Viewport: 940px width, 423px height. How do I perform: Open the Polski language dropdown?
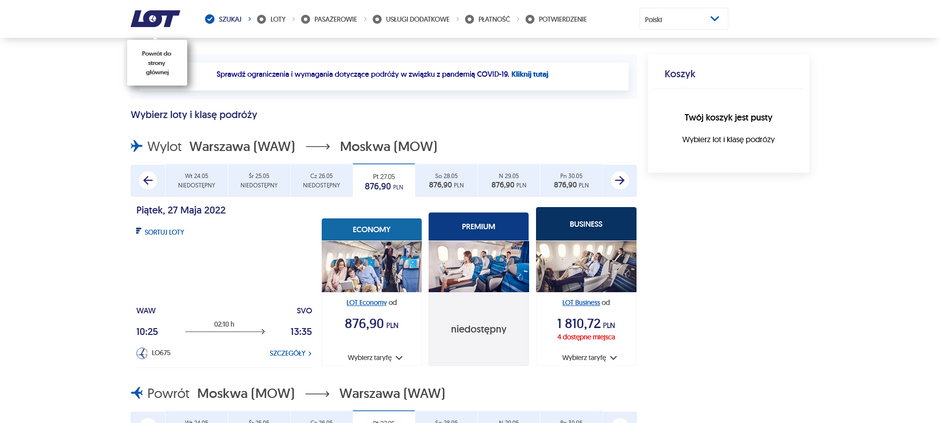(x=683, y=19)
